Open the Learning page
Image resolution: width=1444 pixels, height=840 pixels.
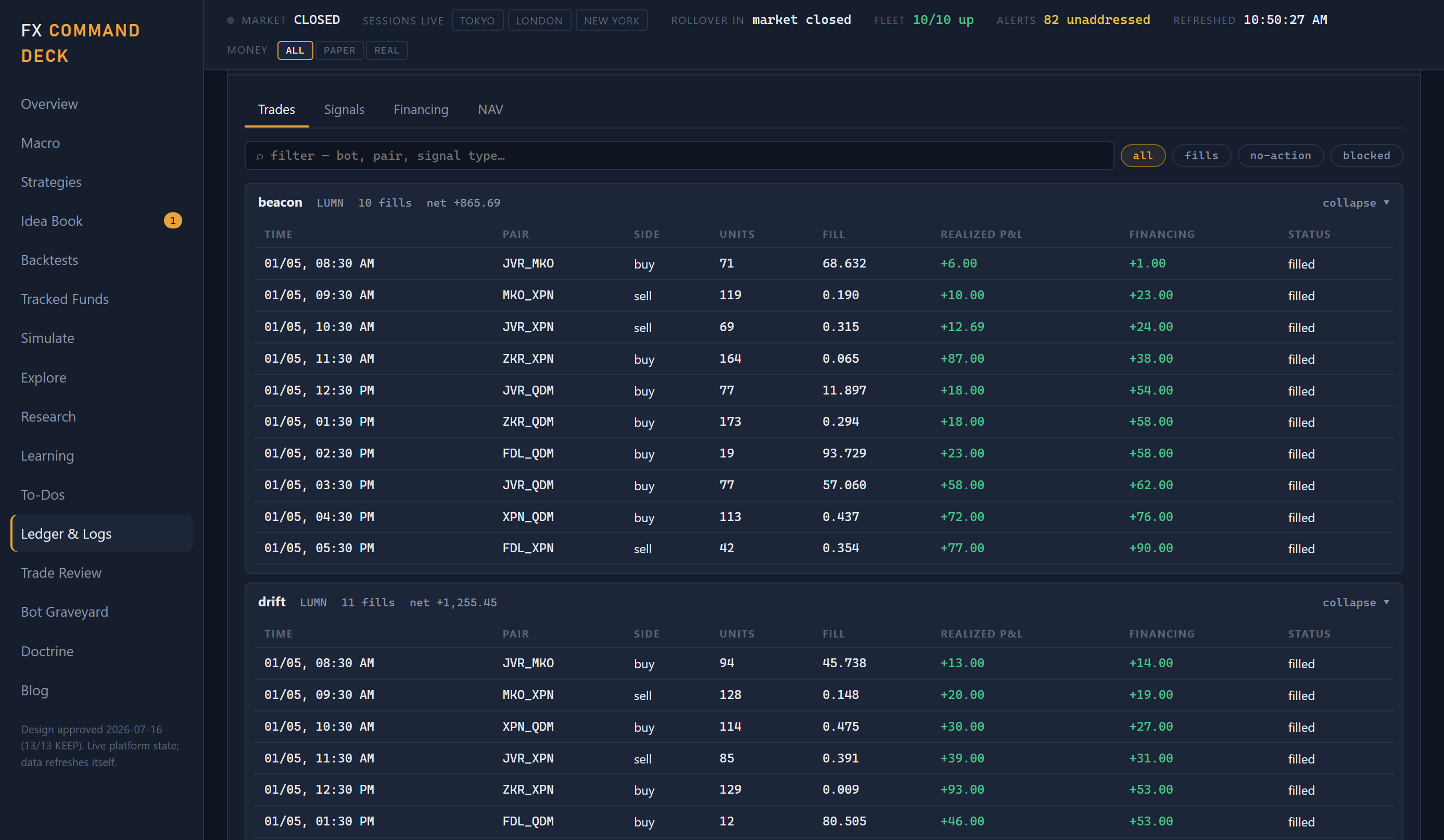pos(102,455)
